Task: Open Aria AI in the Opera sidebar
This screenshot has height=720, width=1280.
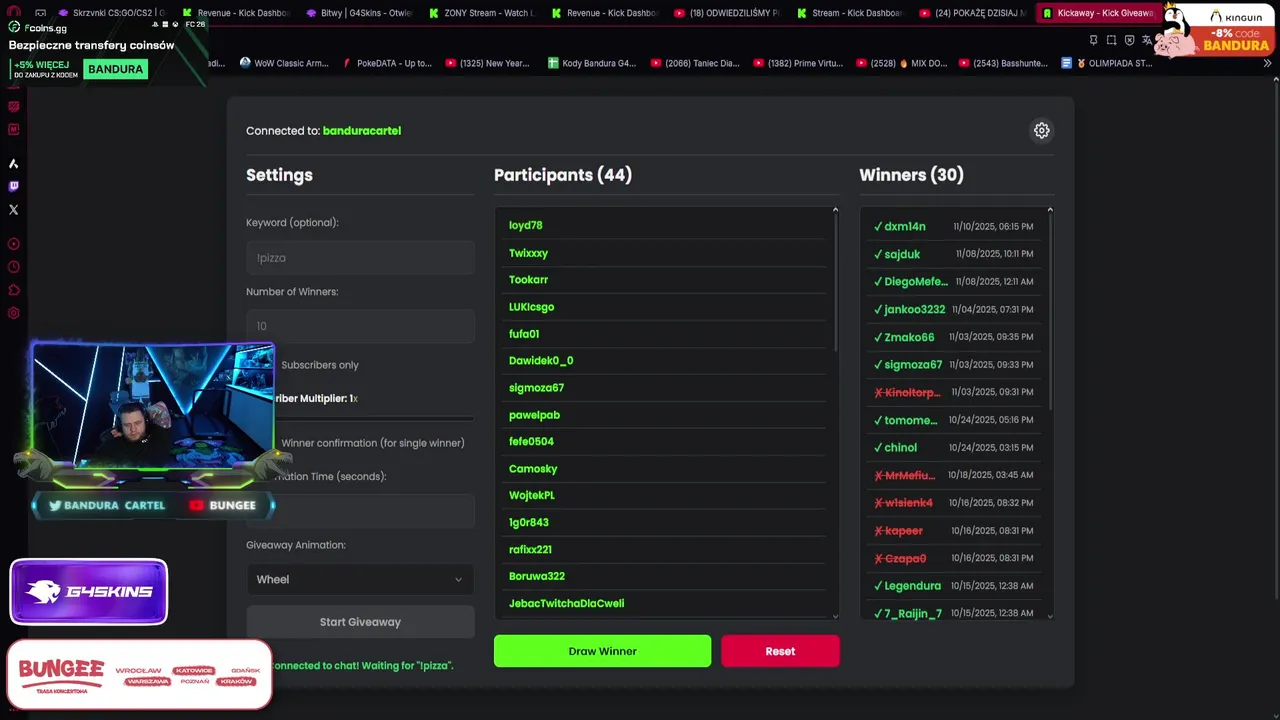Action: pos(13,163)
